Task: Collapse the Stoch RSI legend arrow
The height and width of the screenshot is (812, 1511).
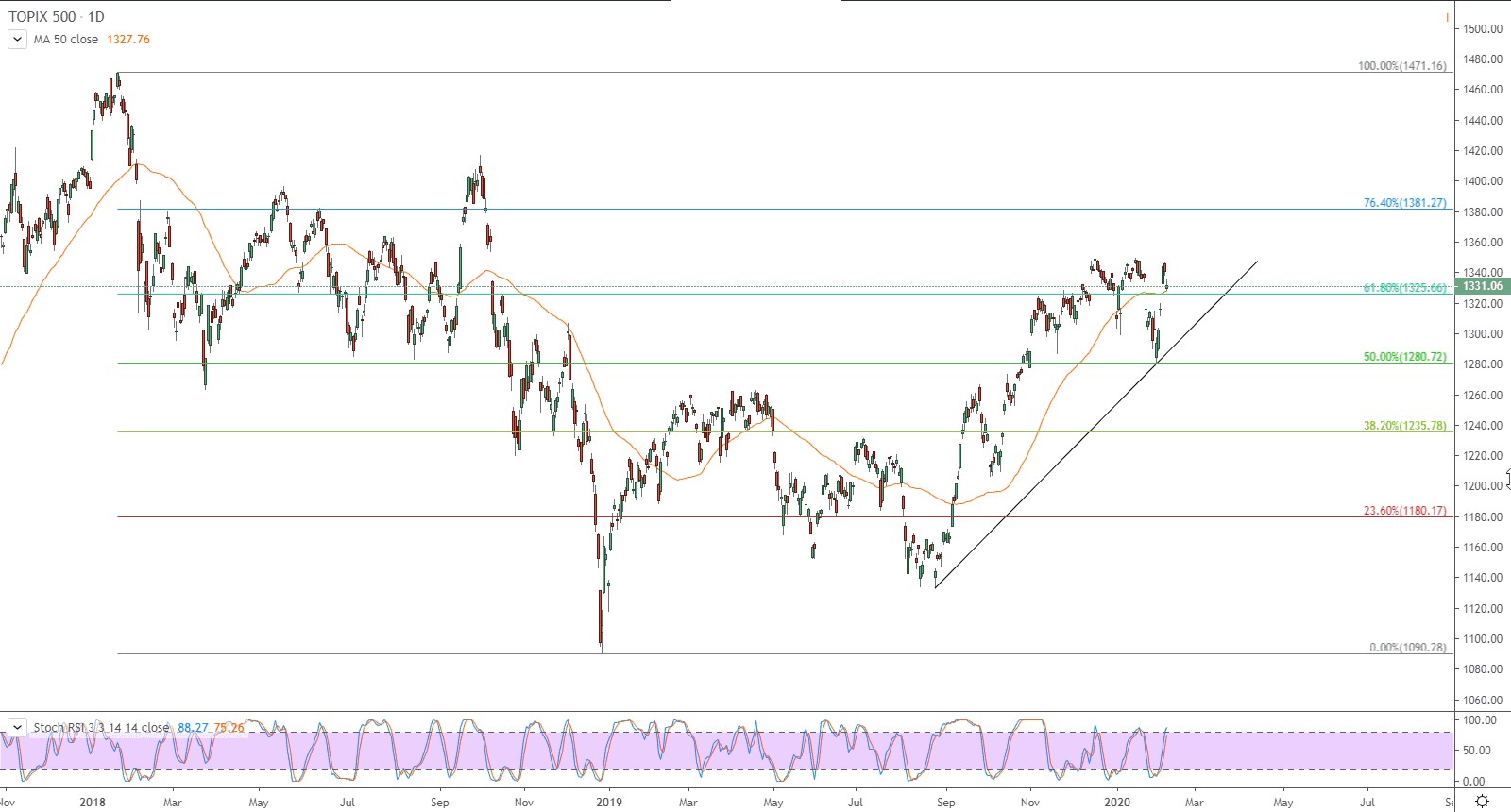Action: point(17,727)
